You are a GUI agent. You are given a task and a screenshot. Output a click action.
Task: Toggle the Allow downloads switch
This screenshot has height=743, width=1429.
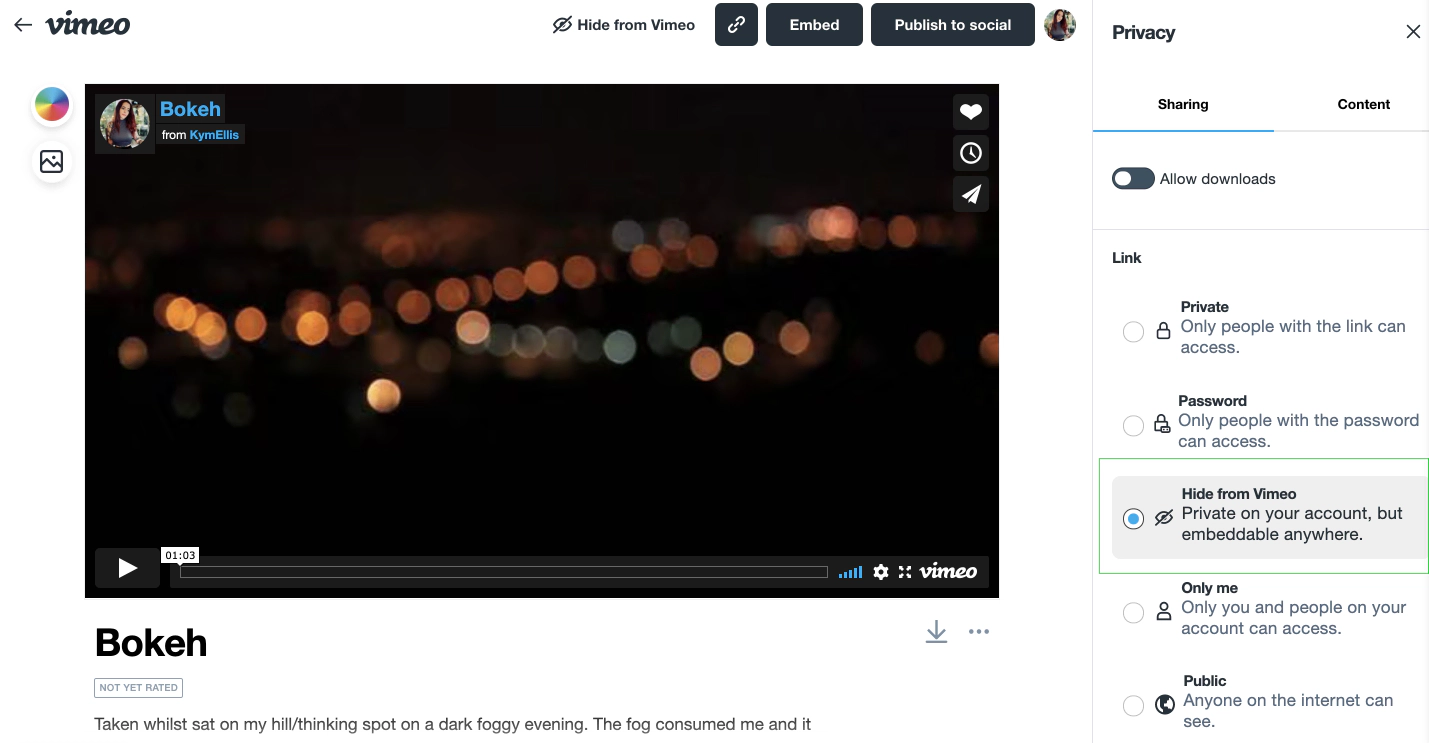coord(1133,179)
